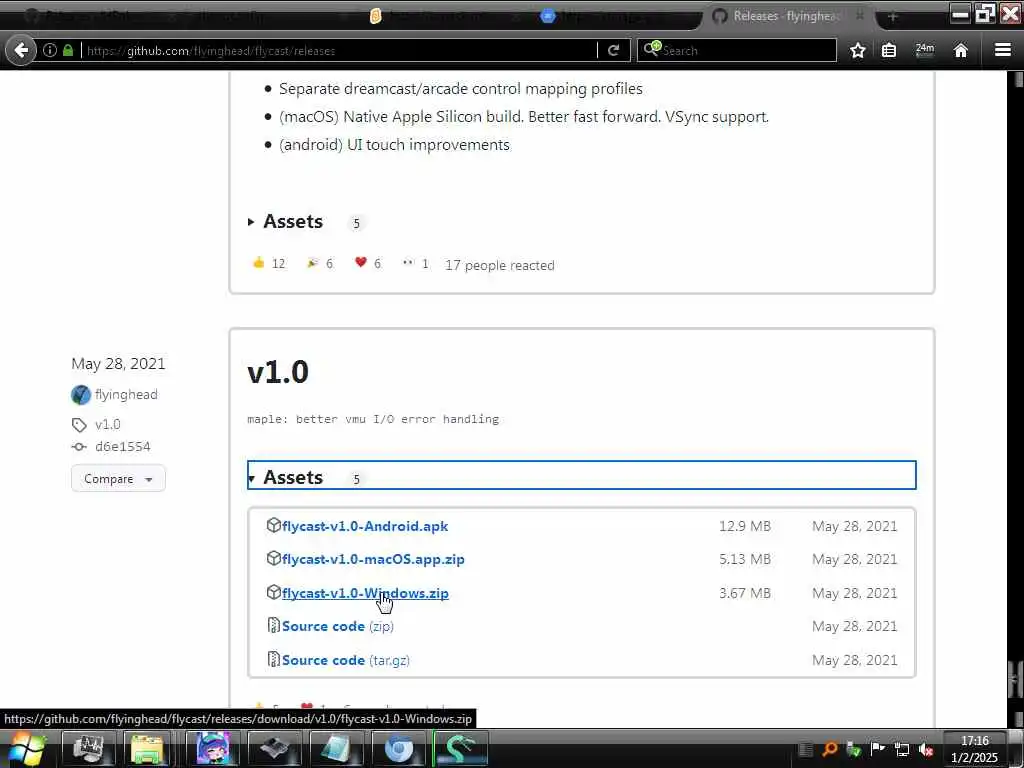Viewport: 1024px width, 768px height.
Task: Open the v1.0 release title
Action: pos(278,372)
